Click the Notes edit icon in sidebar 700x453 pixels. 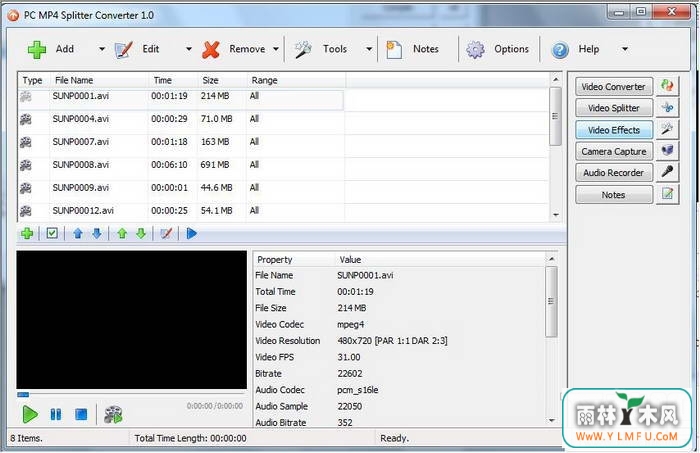pos(667,194)
